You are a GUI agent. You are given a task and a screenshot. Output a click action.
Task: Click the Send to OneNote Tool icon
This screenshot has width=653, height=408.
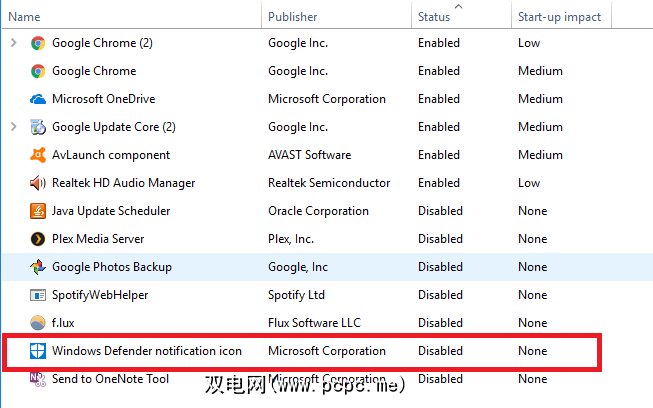[38, 379]
